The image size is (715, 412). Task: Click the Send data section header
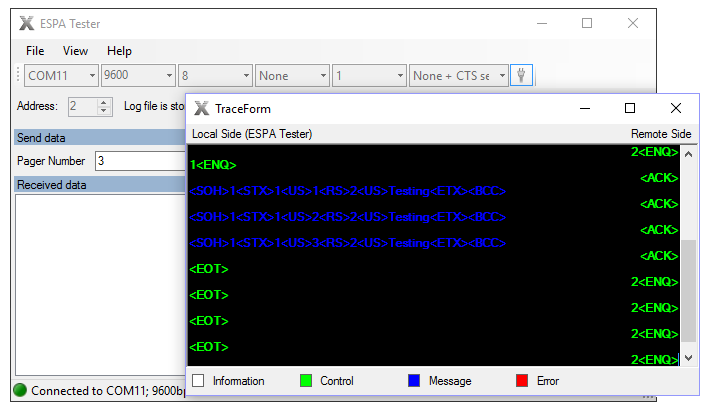pos(99,137)
